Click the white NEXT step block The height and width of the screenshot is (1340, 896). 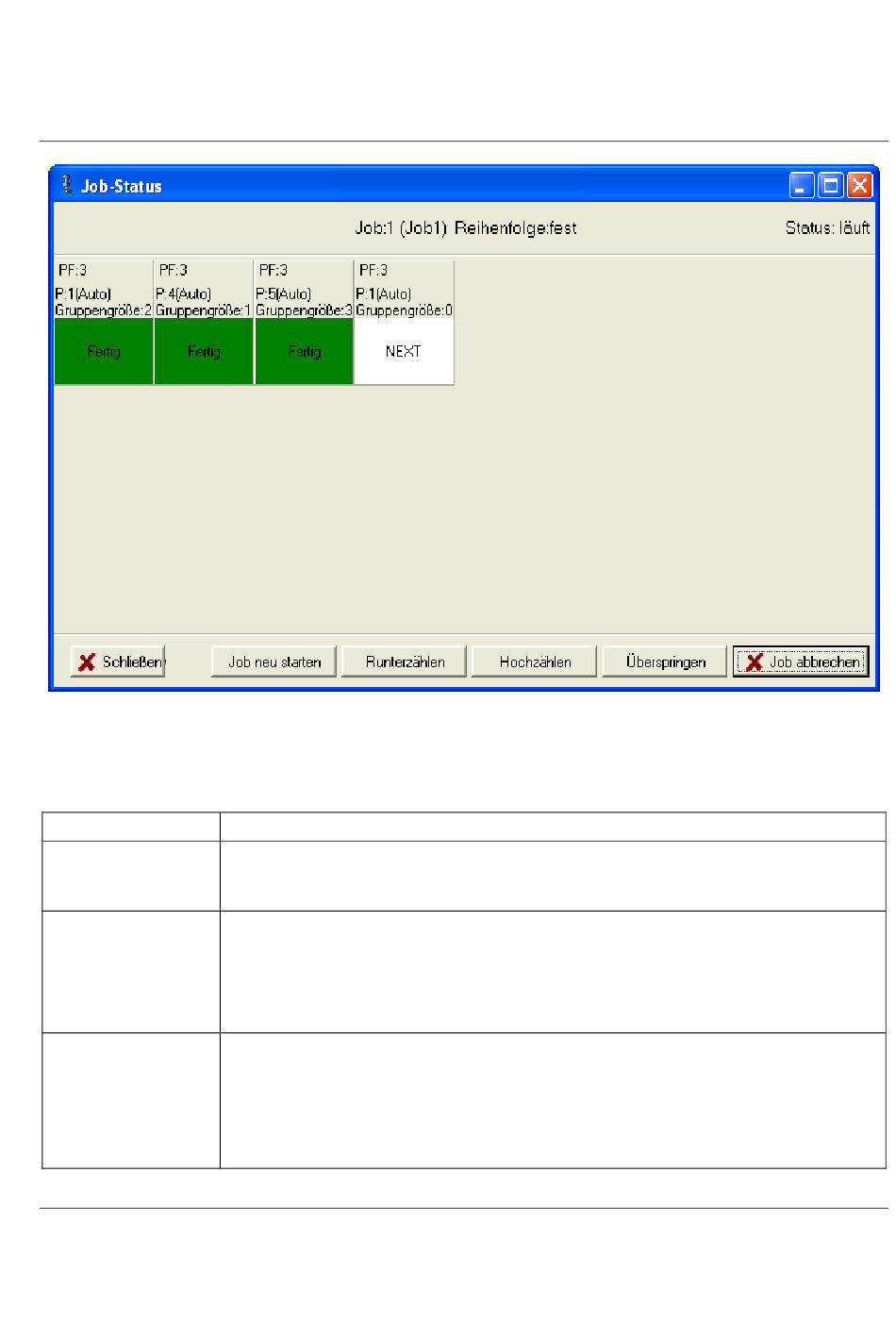(404, 352)
